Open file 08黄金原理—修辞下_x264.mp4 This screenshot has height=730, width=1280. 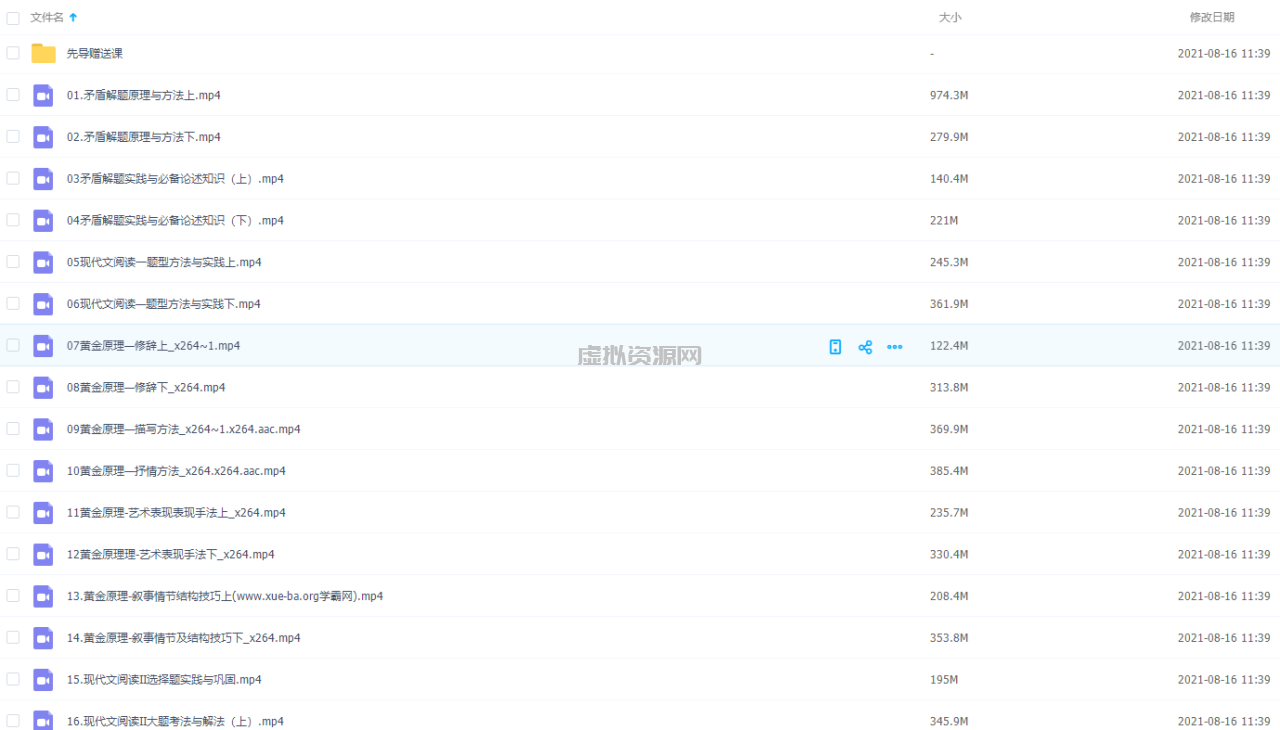146,387
